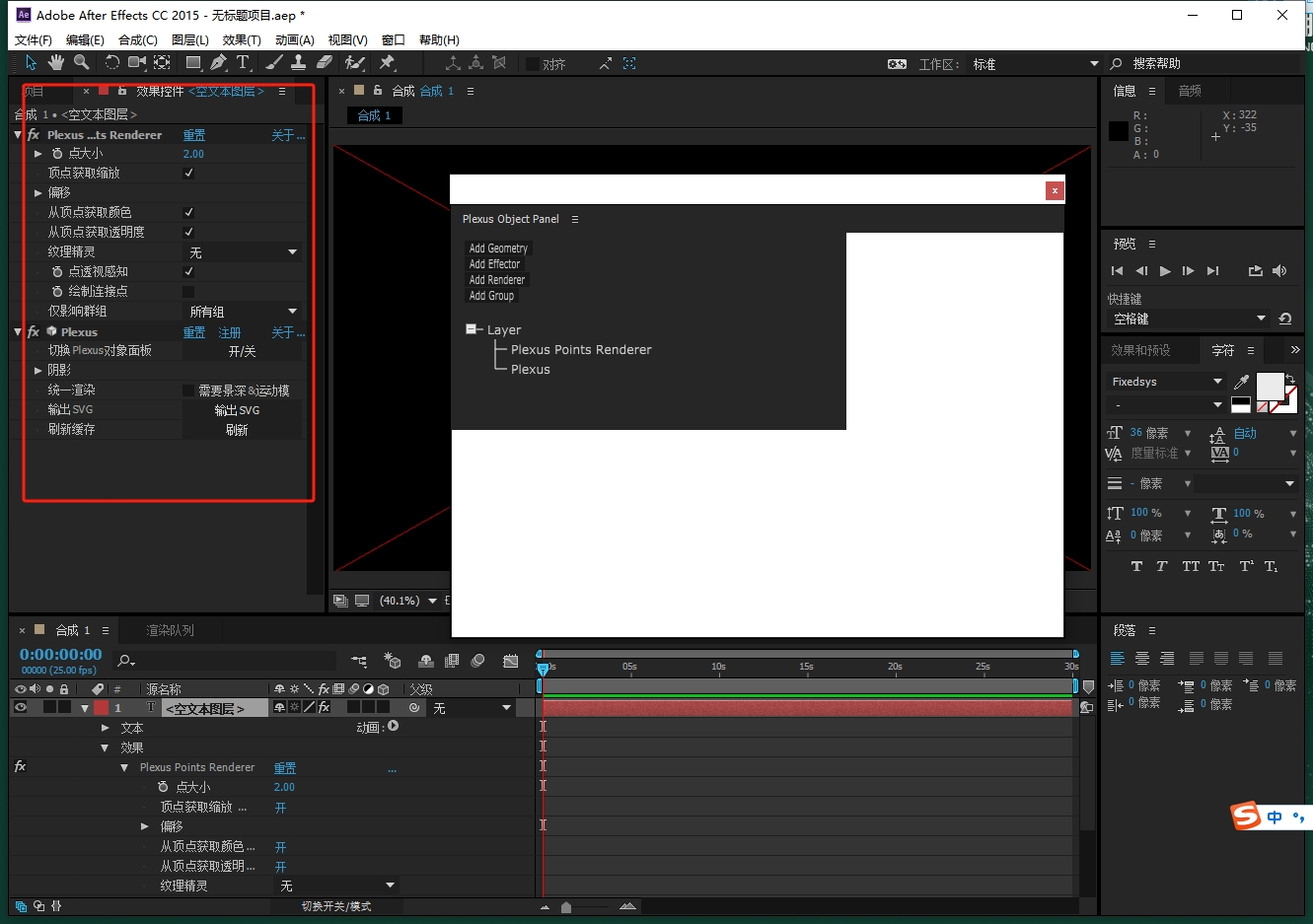The width and height of the screenshot is (1313, 924).
Task: Click the 开/关 toggle panel button
Action: click(242, 351)
